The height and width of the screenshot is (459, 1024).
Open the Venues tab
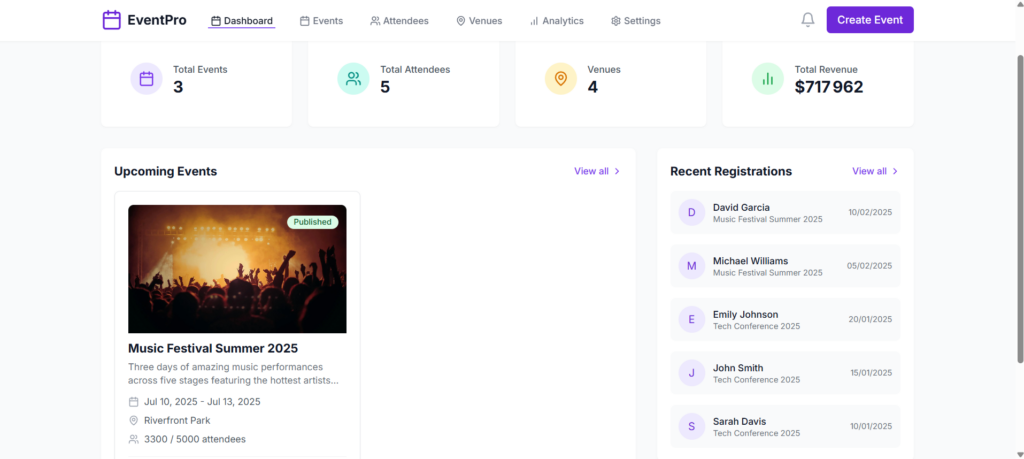[479, 21]
